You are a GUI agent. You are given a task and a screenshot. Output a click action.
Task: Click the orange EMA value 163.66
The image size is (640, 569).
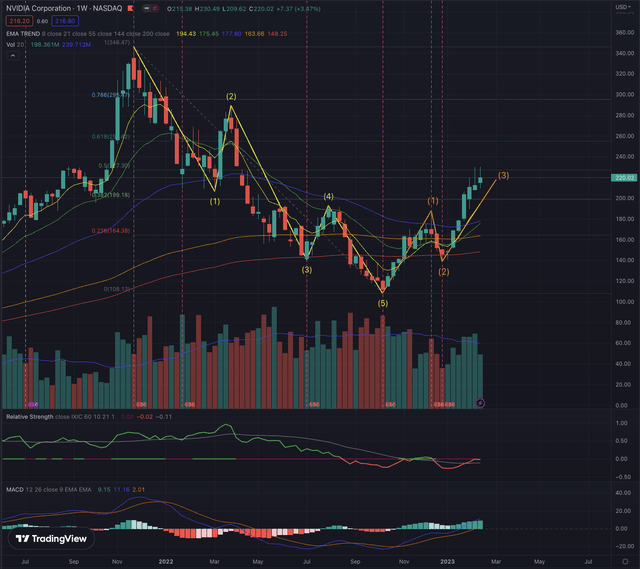click(x=254, y=33)
